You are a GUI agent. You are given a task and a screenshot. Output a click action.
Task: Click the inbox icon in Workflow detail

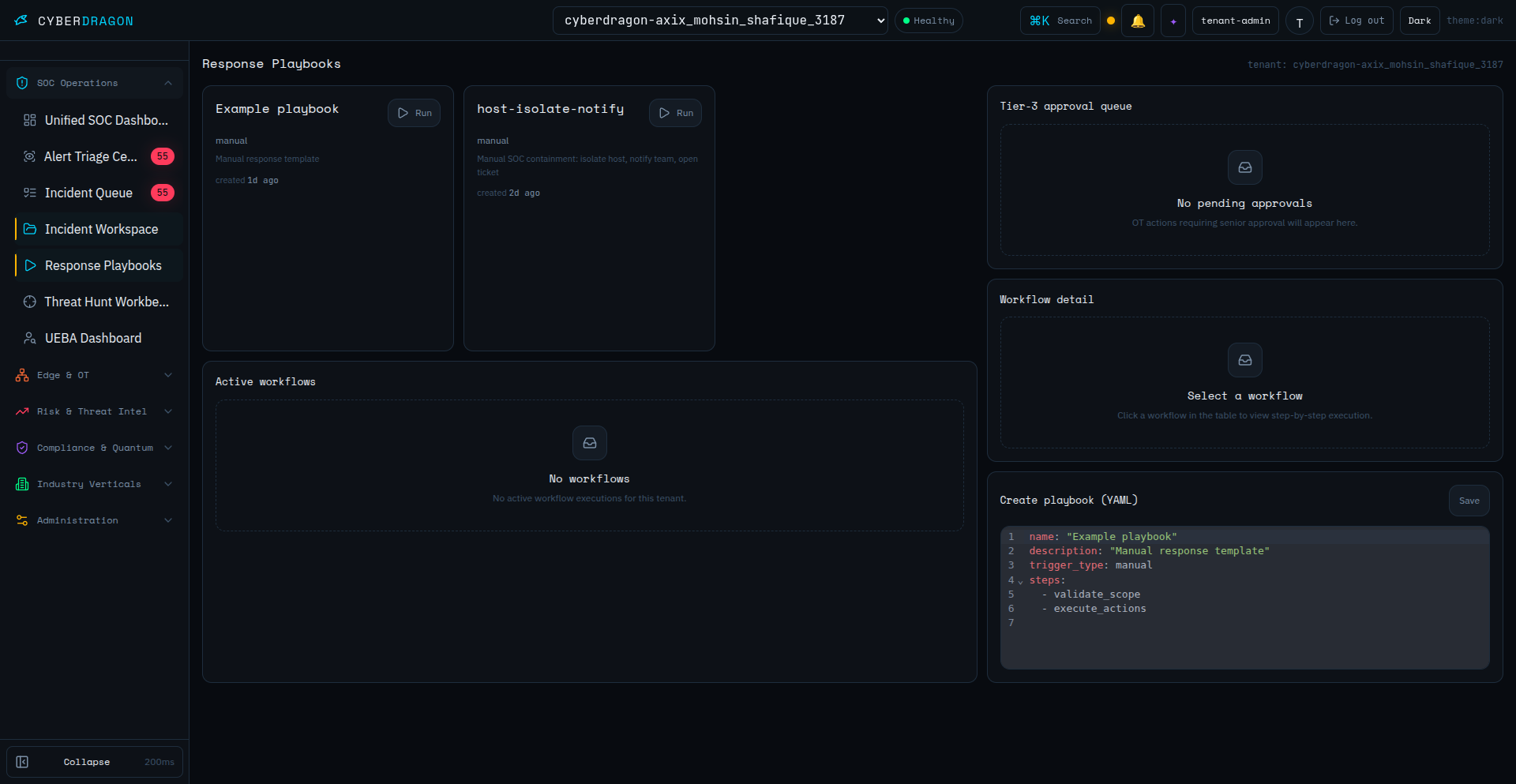pos(1245,360)
